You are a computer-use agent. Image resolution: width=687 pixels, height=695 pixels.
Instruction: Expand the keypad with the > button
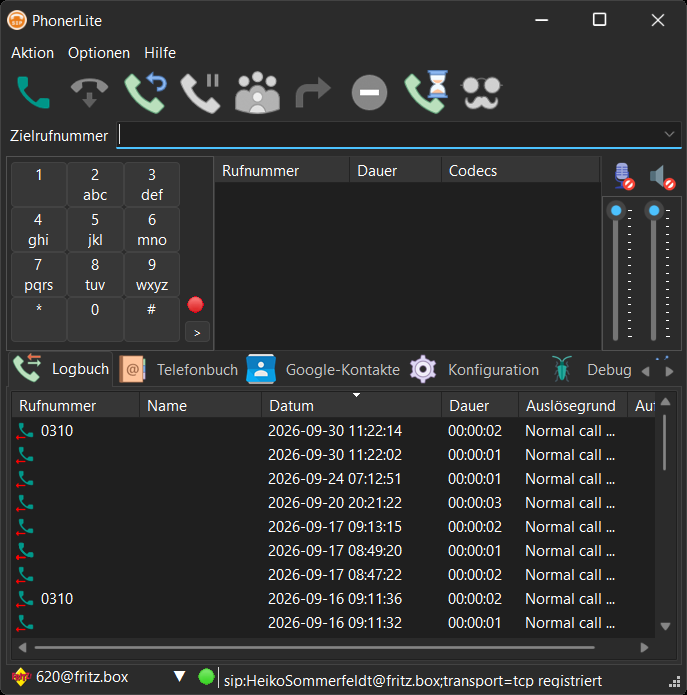pyautogui.click(x=197, y=332)
